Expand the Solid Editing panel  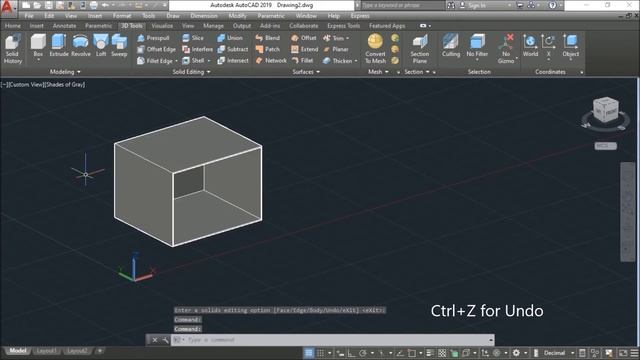click(x=191, y=72)
